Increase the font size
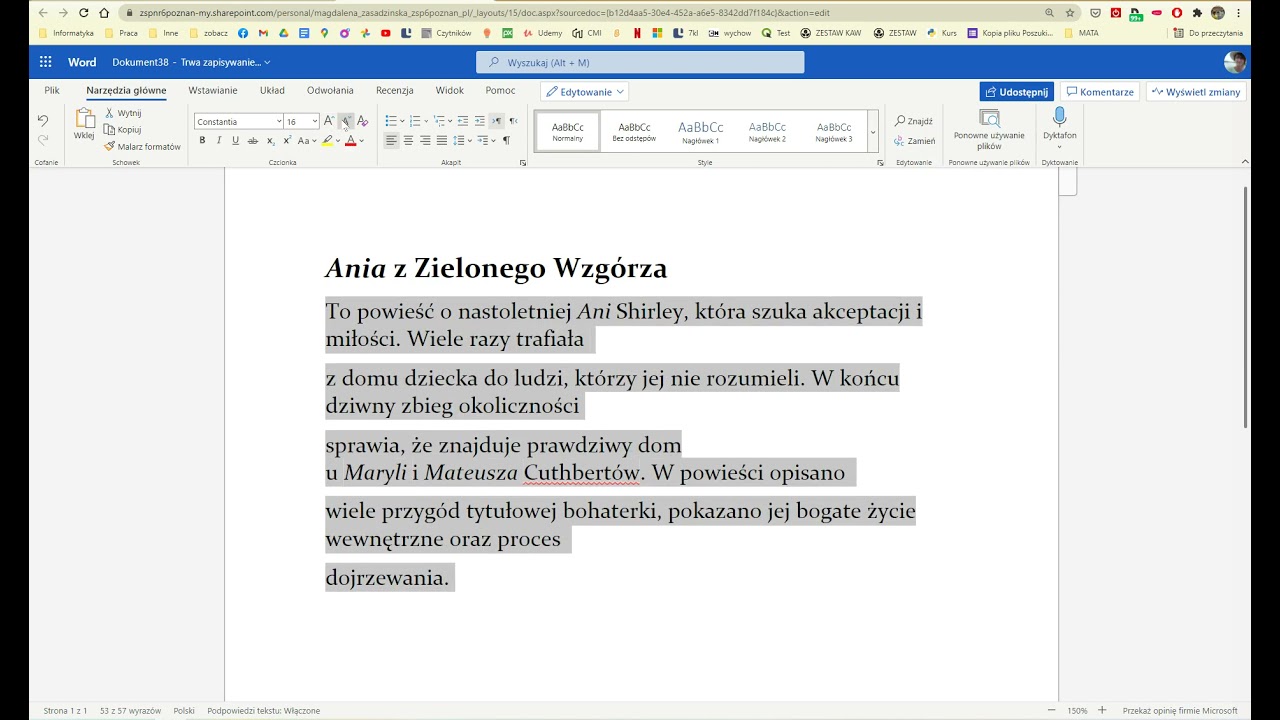This screenshot has width=1280, height=720. click(x=329, y=121)
